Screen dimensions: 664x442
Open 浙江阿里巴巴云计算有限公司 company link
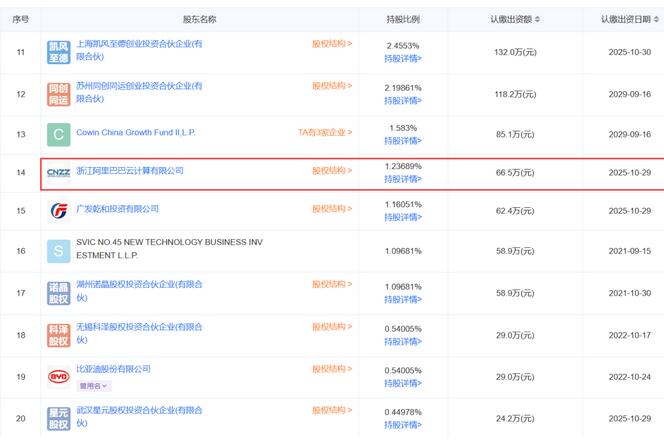point(130,171)
